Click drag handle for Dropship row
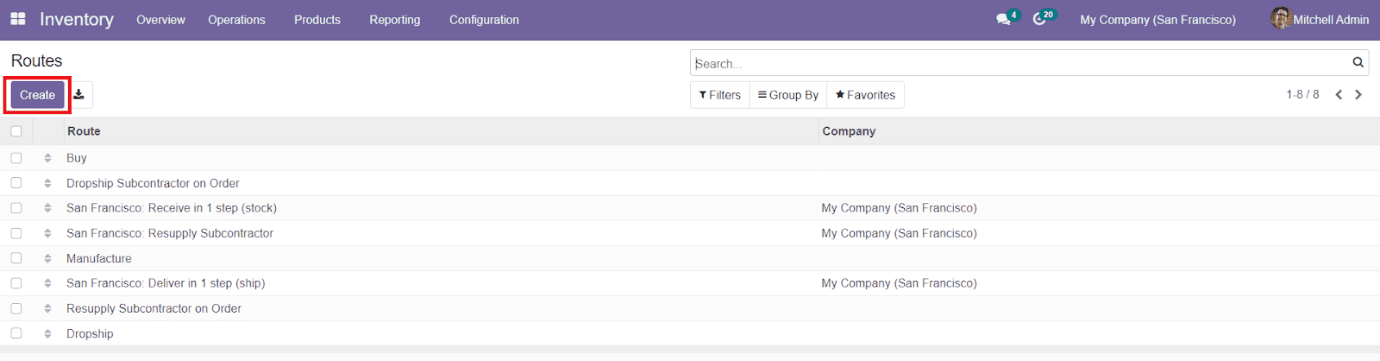The width and height of the screenshot is (1380, 361). pyautogui.click(x=47, y=333)
